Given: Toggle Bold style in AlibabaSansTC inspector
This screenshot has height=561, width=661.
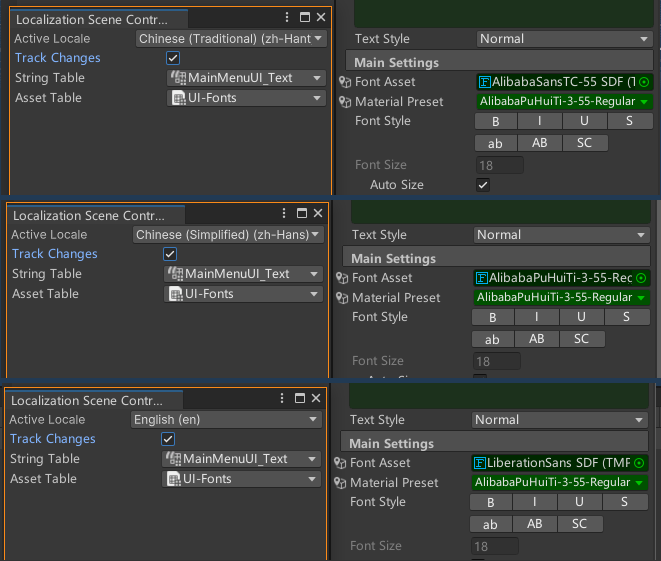Looking at the screenshot, I should [496, 121].
